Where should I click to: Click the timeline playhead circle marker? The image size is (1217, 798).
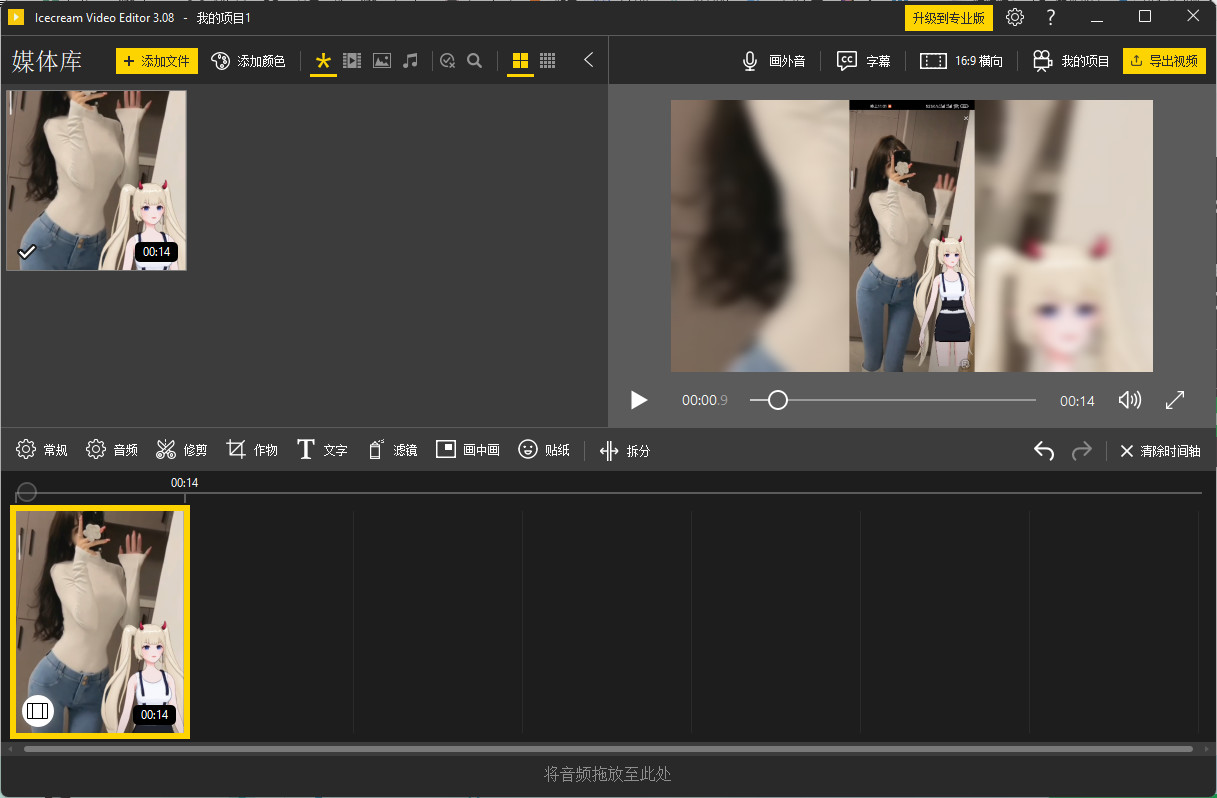point(27,492)
